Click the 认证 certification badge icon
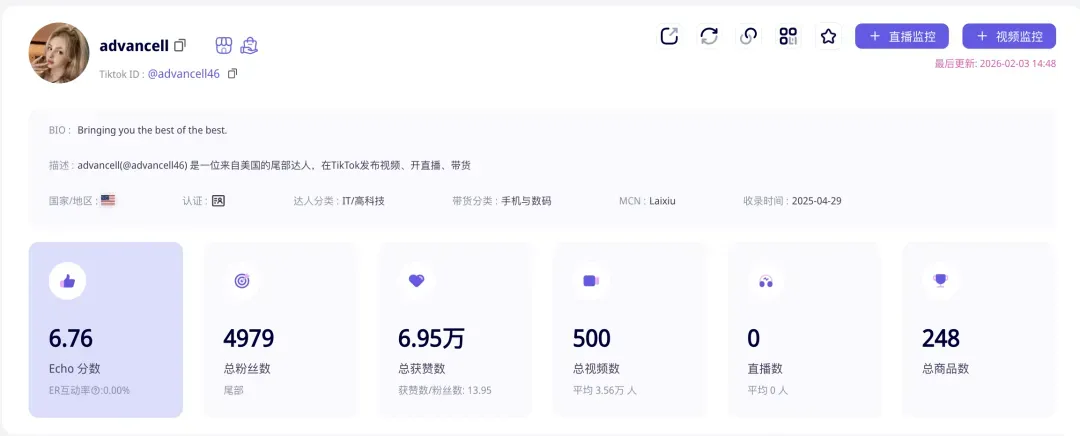The height and width of the screenshot is (436, 1080). tap(218, 201)
